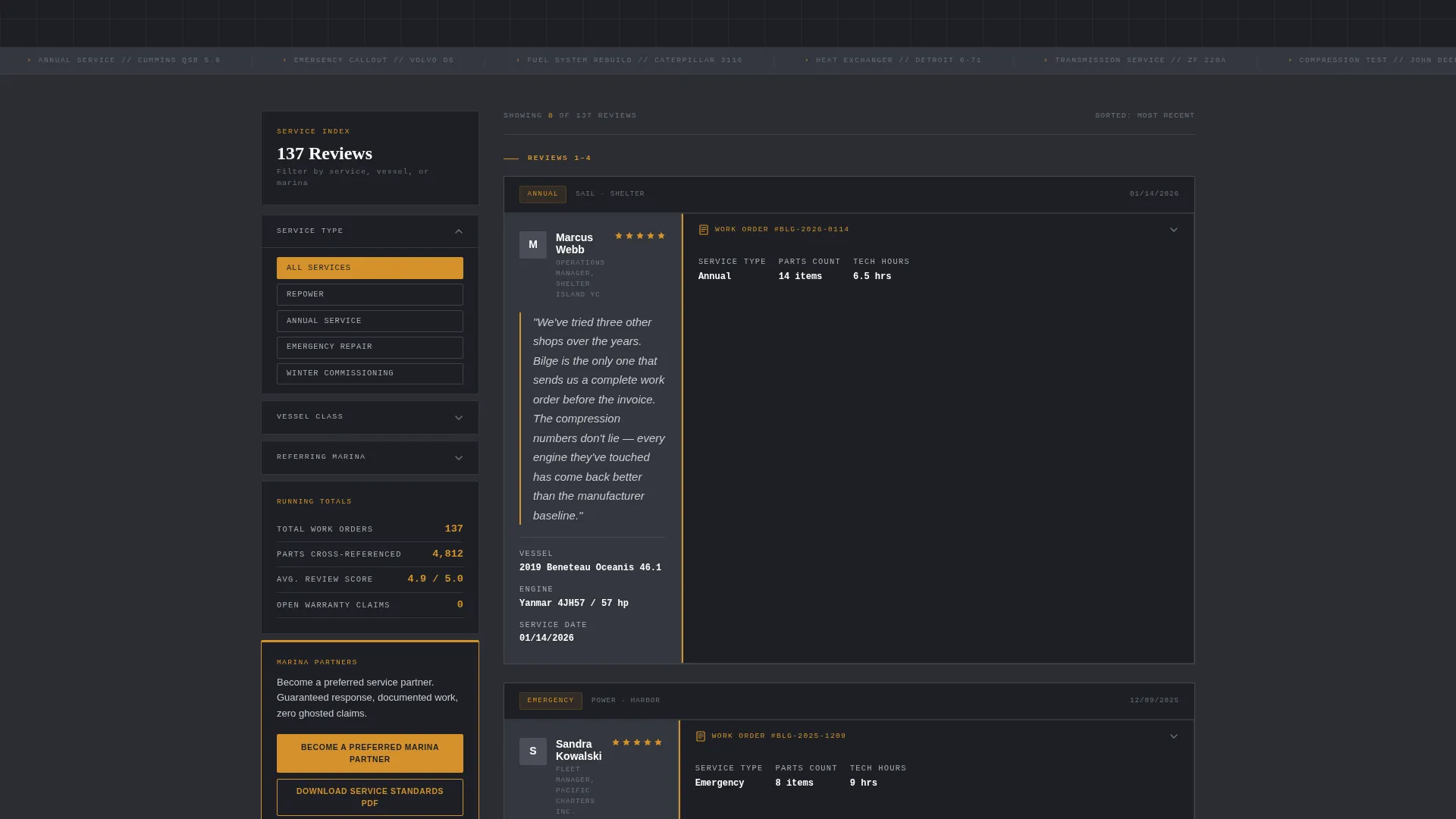Viewport: 1456px width, 819px height.
Task: Click Showing 8 of 137 Reviews text
Action: coord(570,116)
